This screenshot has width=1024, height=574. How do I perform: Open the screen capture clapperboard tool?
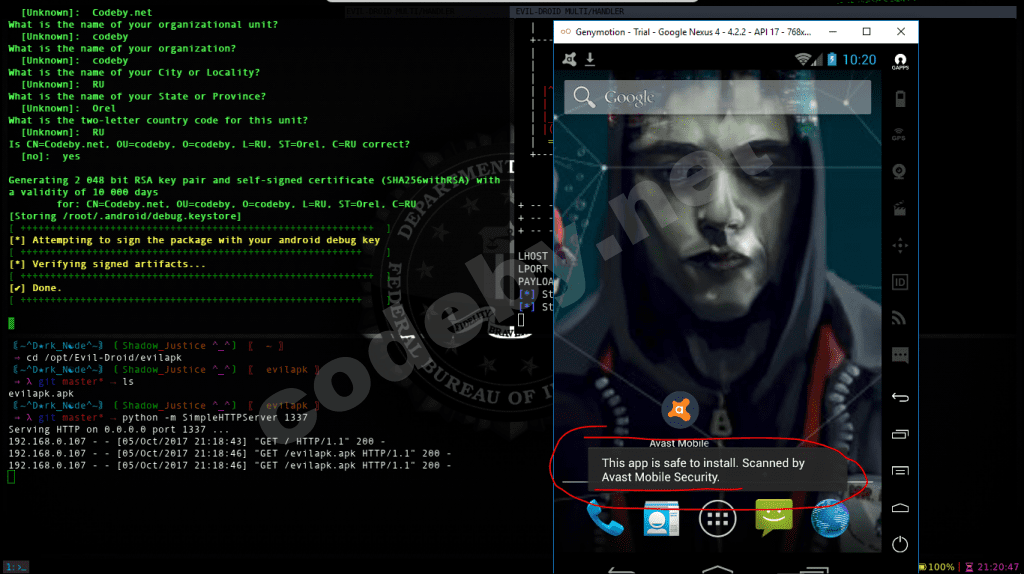pyautogui.click(x=899, y=209)
